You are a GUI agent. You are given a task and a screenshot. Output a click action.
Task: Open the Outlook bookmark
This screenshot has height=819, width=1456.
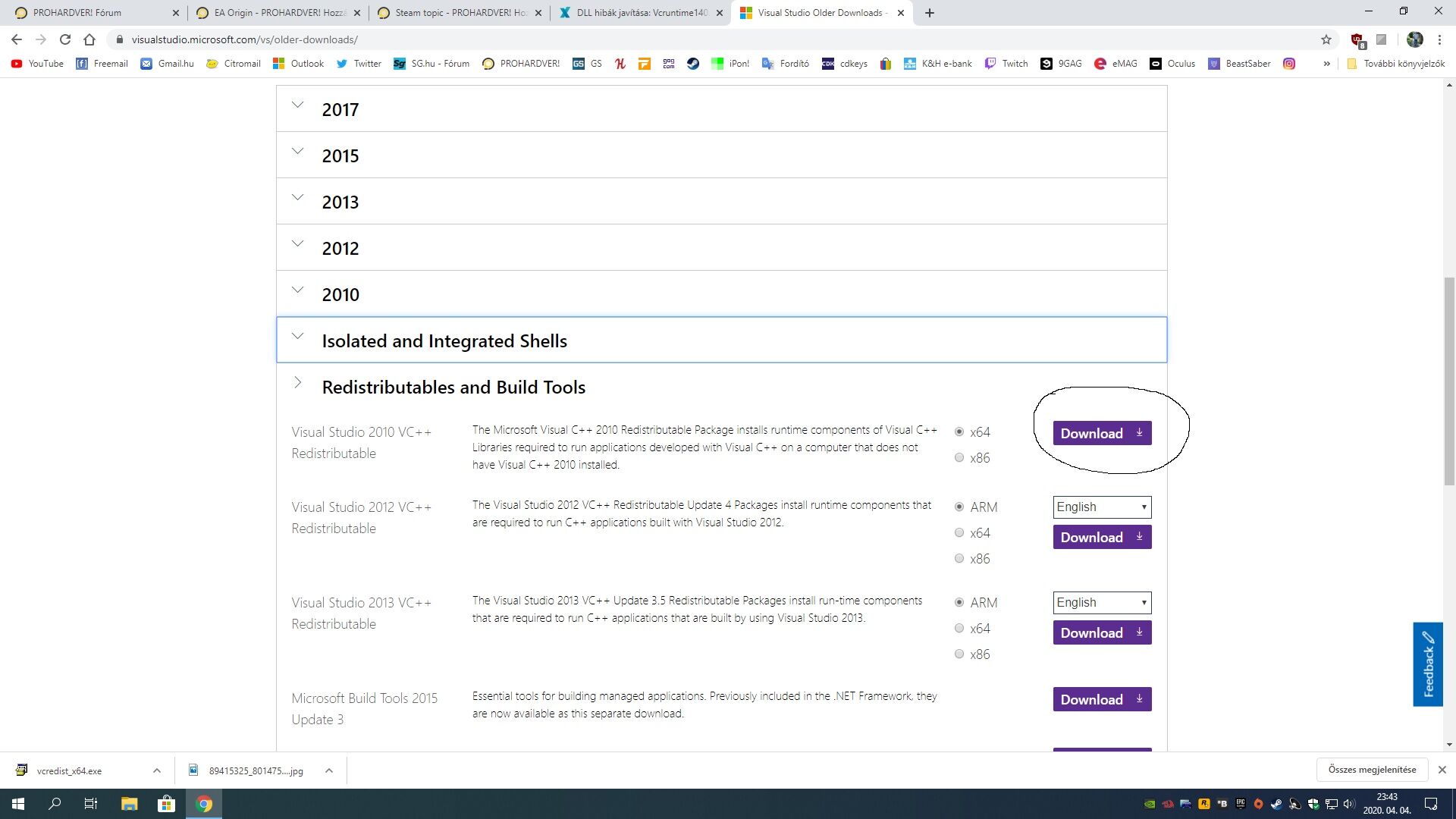(x=298, y=64)
